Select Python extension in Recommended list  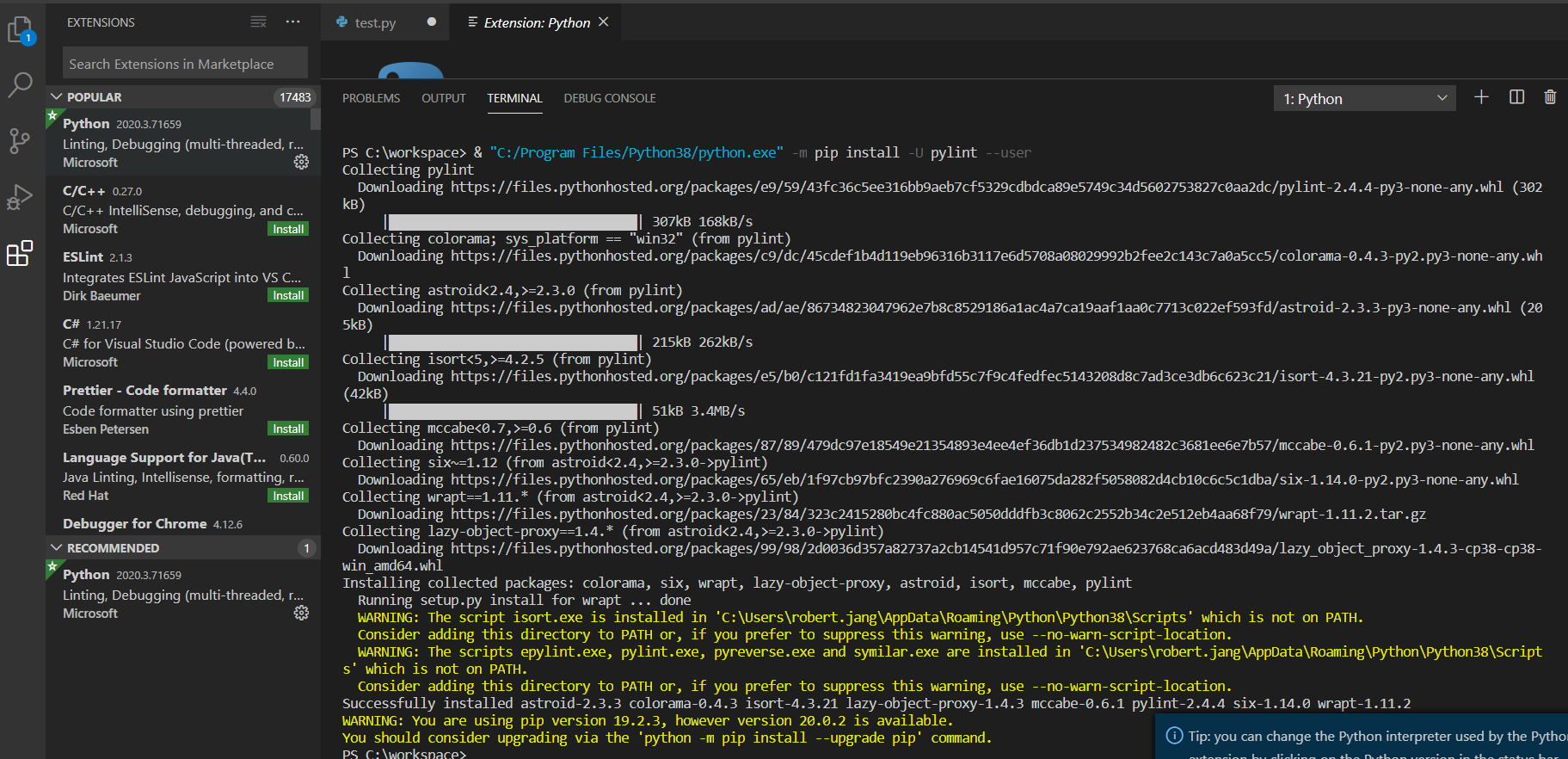point(183,593)
